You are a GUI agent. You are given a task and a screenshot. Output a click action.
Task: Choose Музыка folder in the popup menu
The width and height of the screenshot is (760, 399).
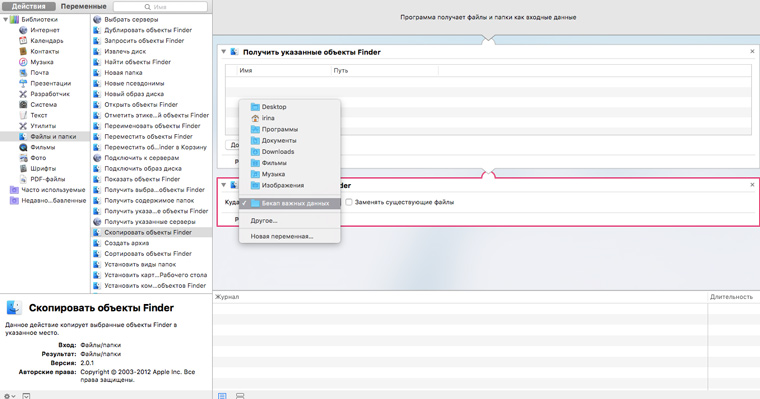pos(289,174)
